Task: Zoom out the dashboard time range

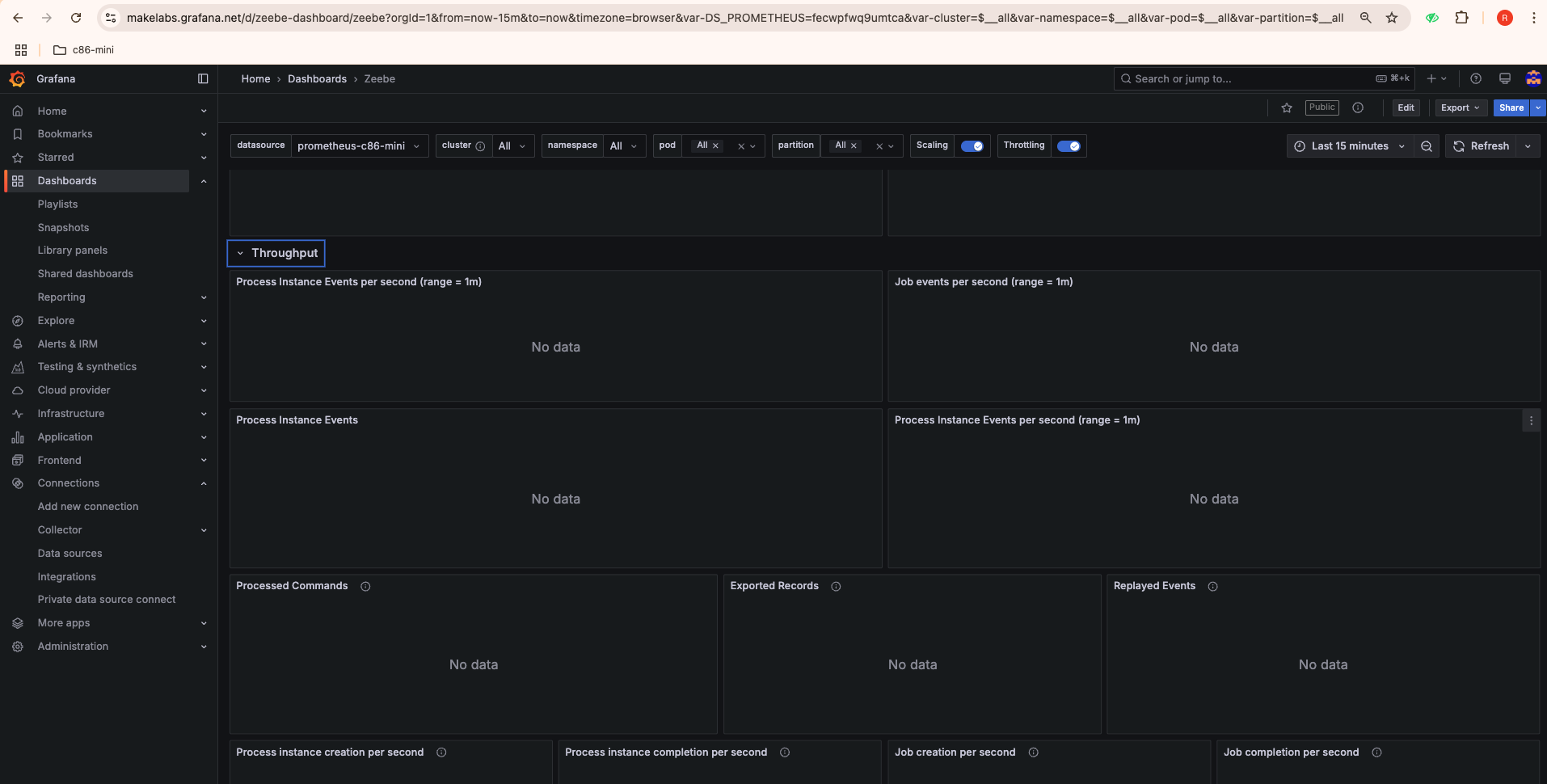Action: point(1426,145)
